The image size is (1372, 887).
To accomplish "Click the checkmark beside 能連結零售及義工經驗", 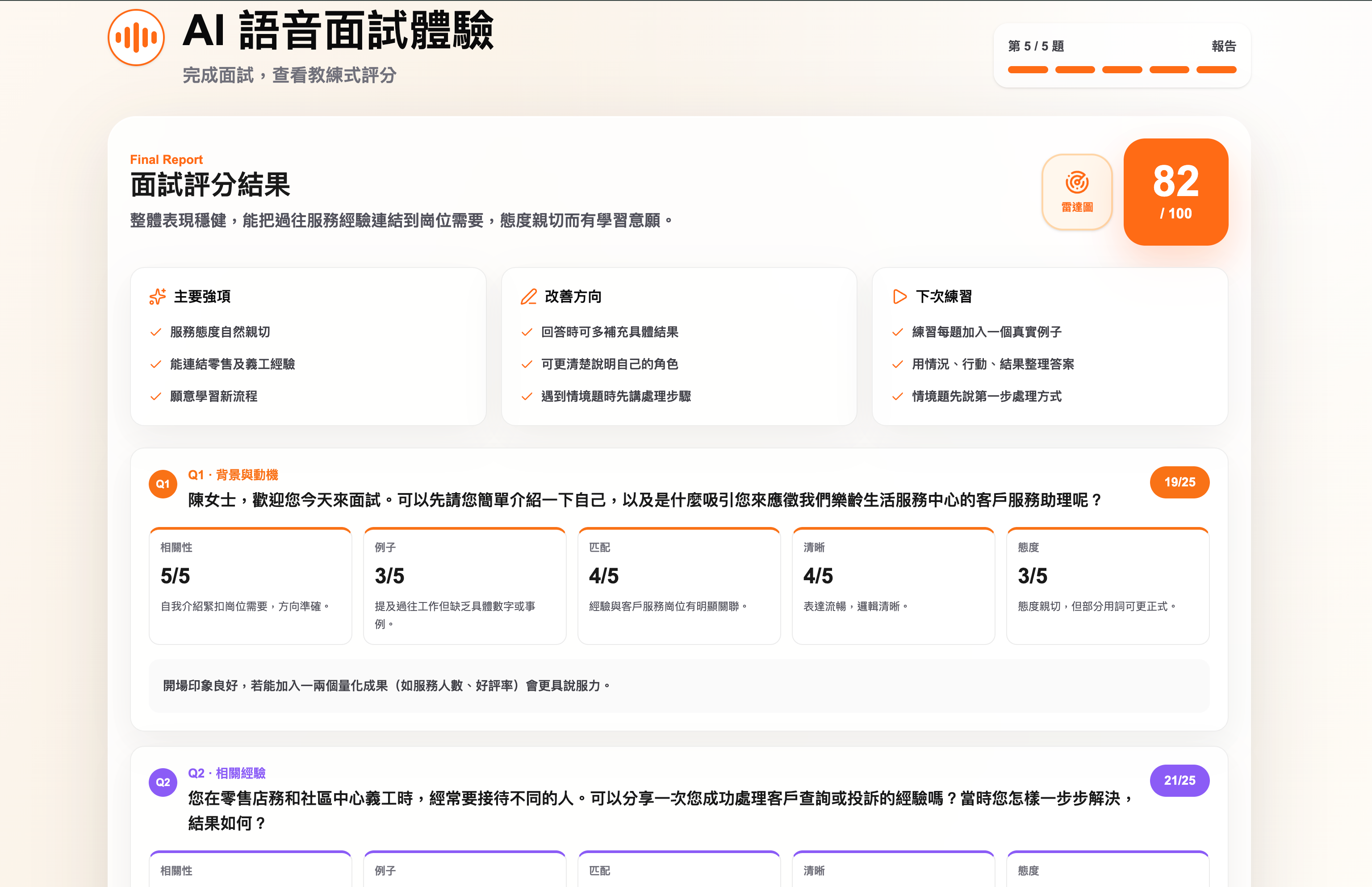I will (155, 364).
